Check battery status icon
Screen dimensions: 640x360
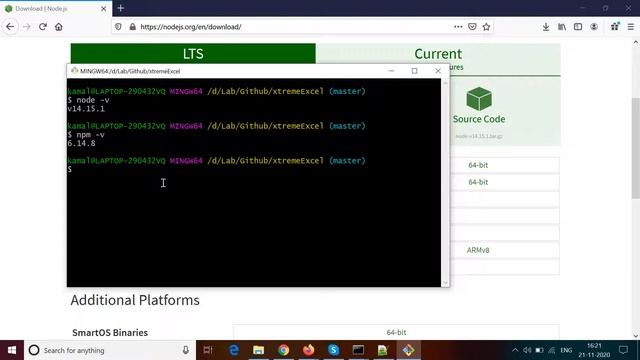539,350
